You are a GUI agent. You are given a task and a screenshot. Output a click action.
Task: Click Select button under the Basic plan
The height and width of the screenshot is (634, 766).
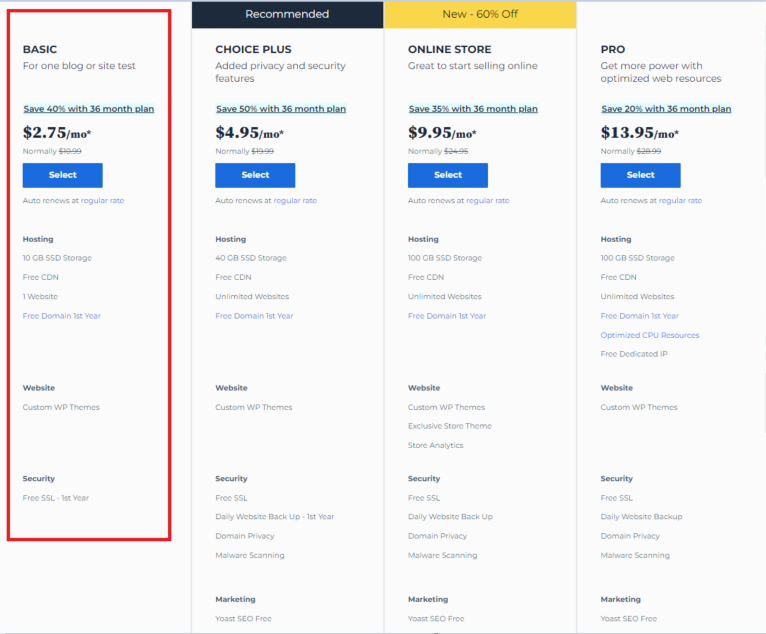[x=62, y=175]
